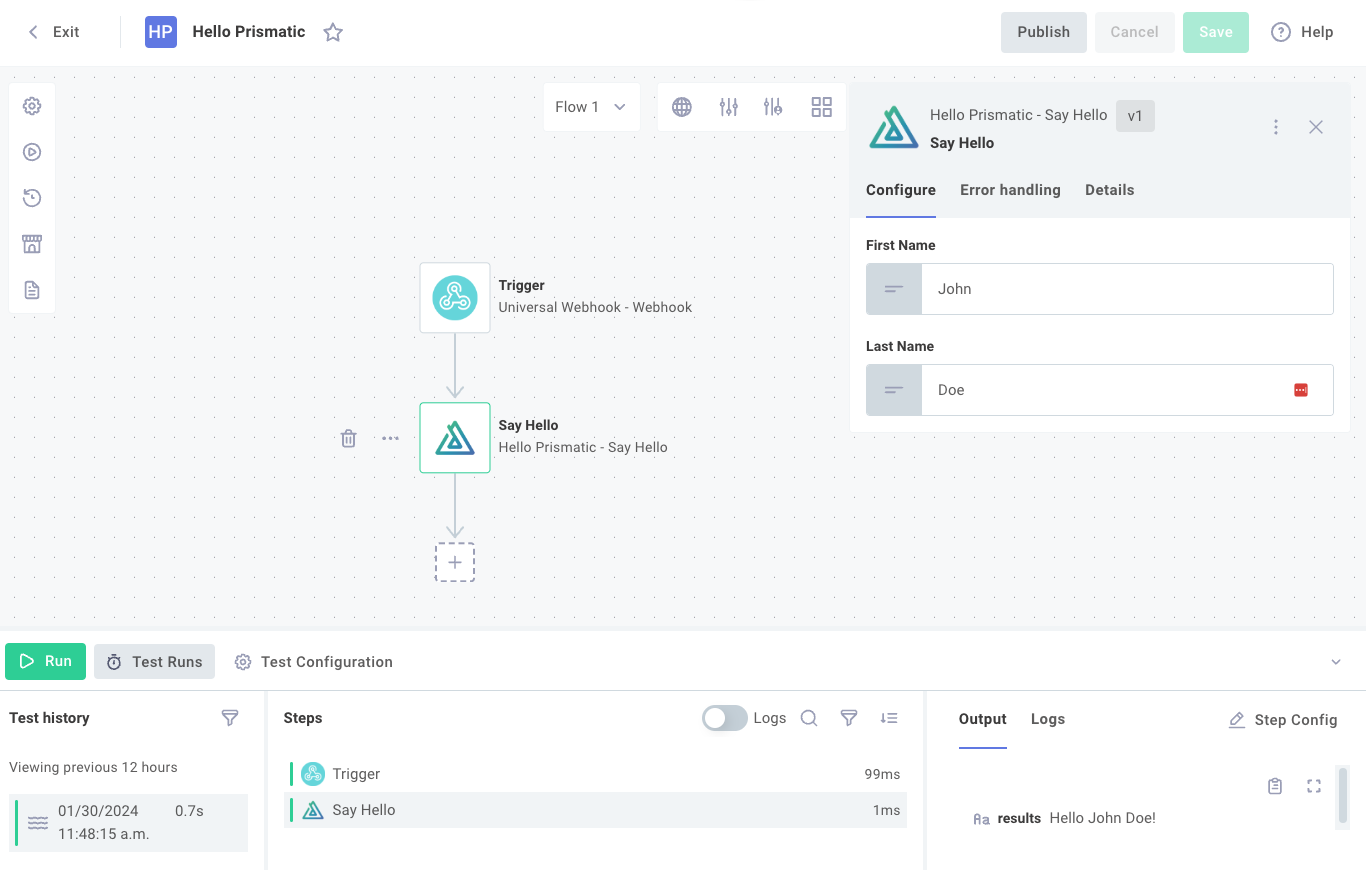Open the logs document icon in the sidebar
This screenshot has height=870, width=1366.
click(x=32, y=289)
